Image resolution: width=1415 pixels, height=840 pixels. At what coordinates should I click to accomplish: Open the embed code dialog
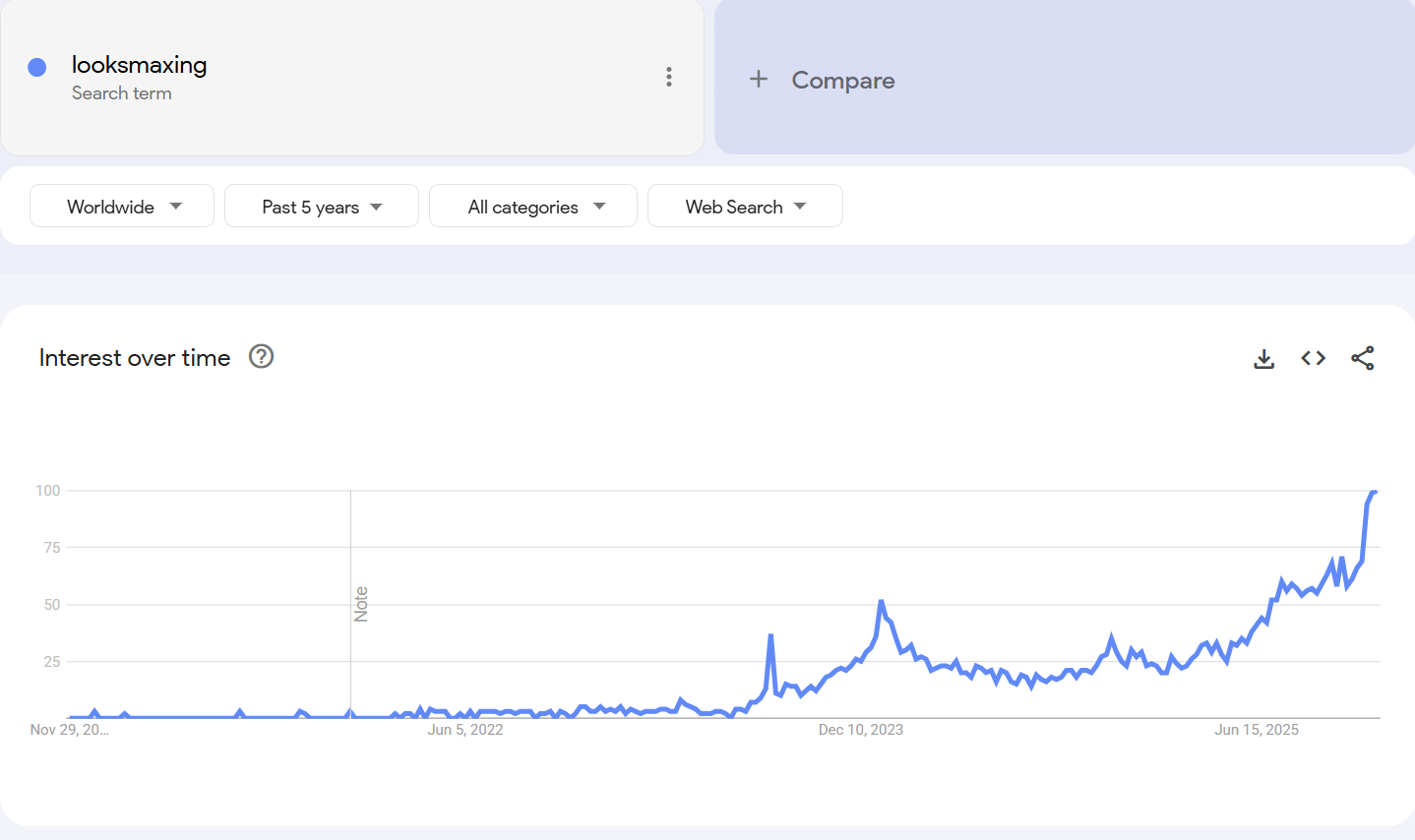click(x=1314, y=358)
